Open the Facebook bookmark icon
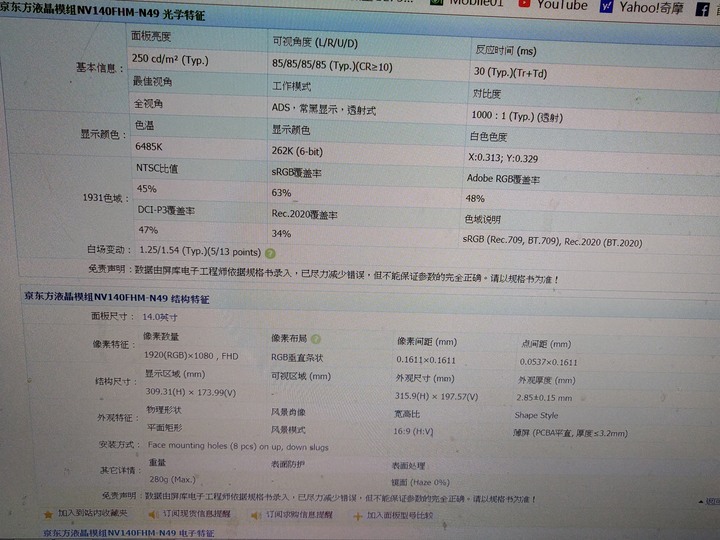Viewport: 720px width, 540px height. coord(703,9)
